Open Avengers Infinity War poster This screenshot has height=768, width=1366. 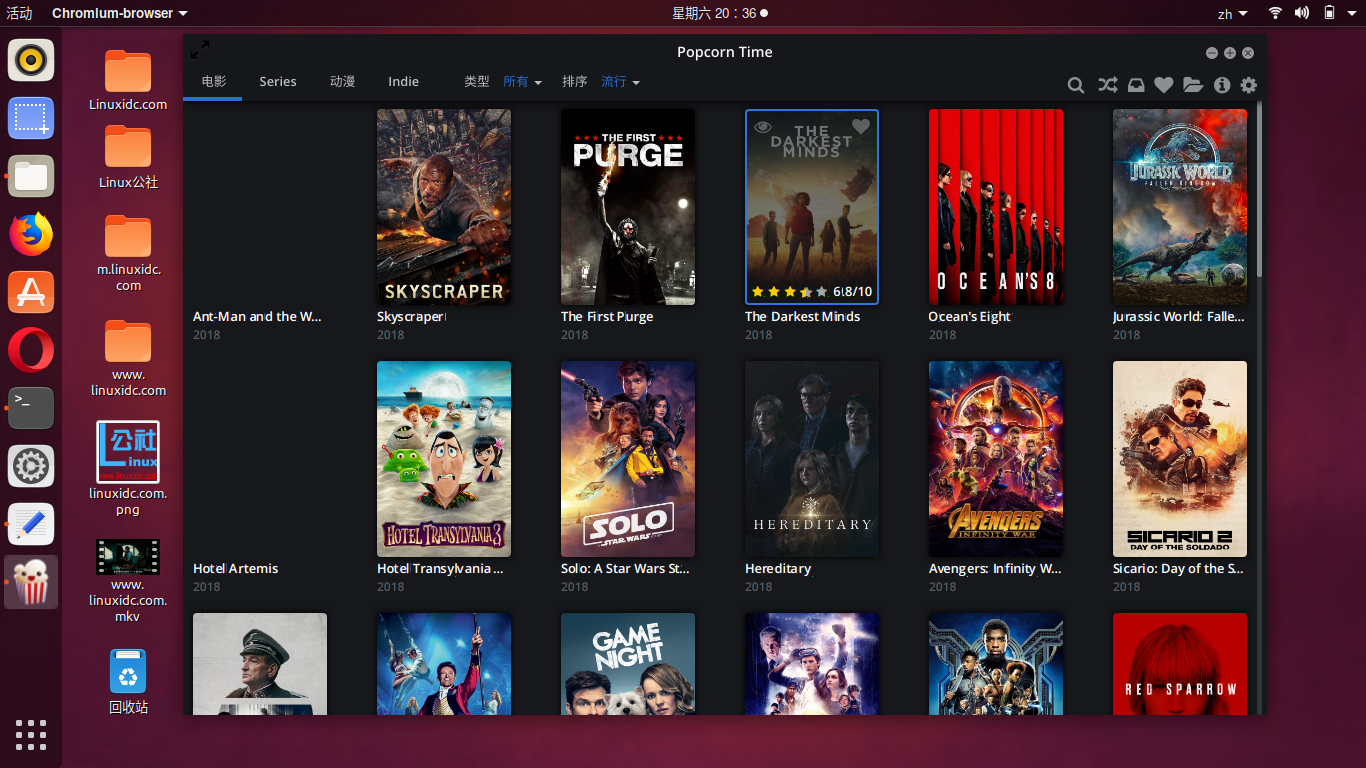click(x=996, y=459)
